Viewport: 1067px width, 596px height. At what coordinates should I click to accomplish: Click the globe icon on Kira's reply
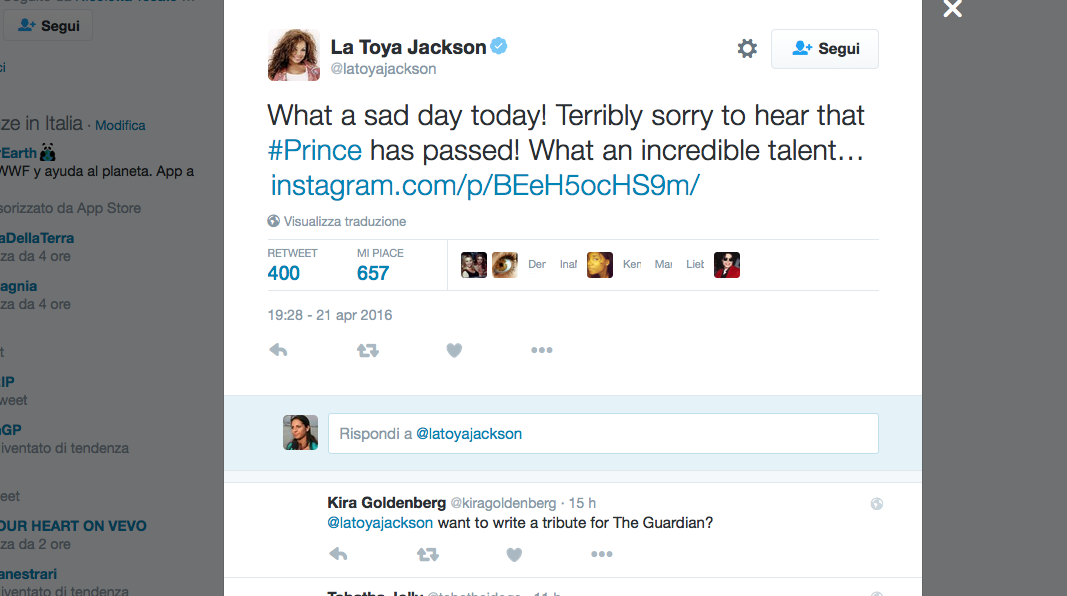(877, 504)
